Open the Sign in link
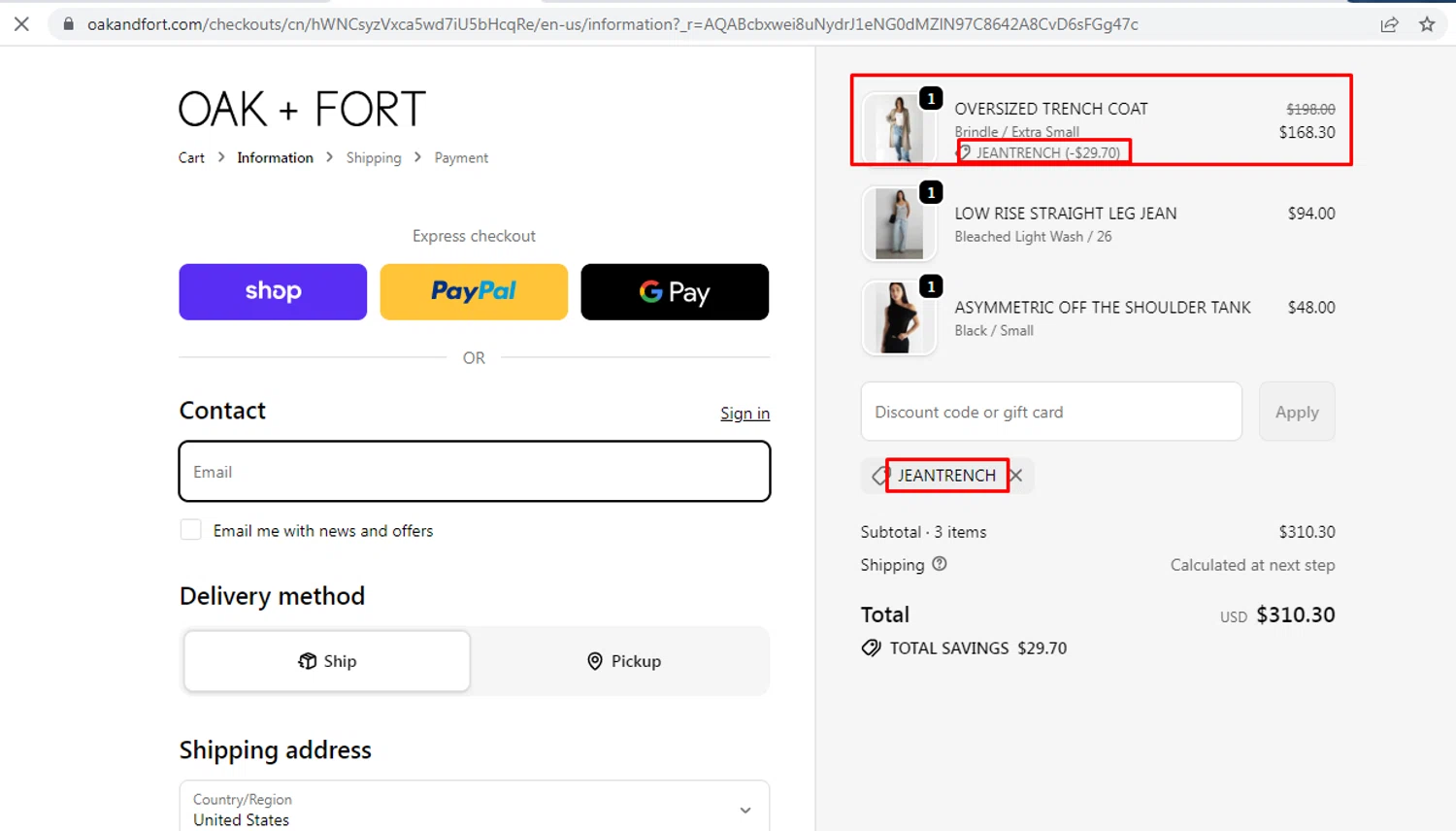This screenshot has width=1456, height=831. (x=745, y=414)
